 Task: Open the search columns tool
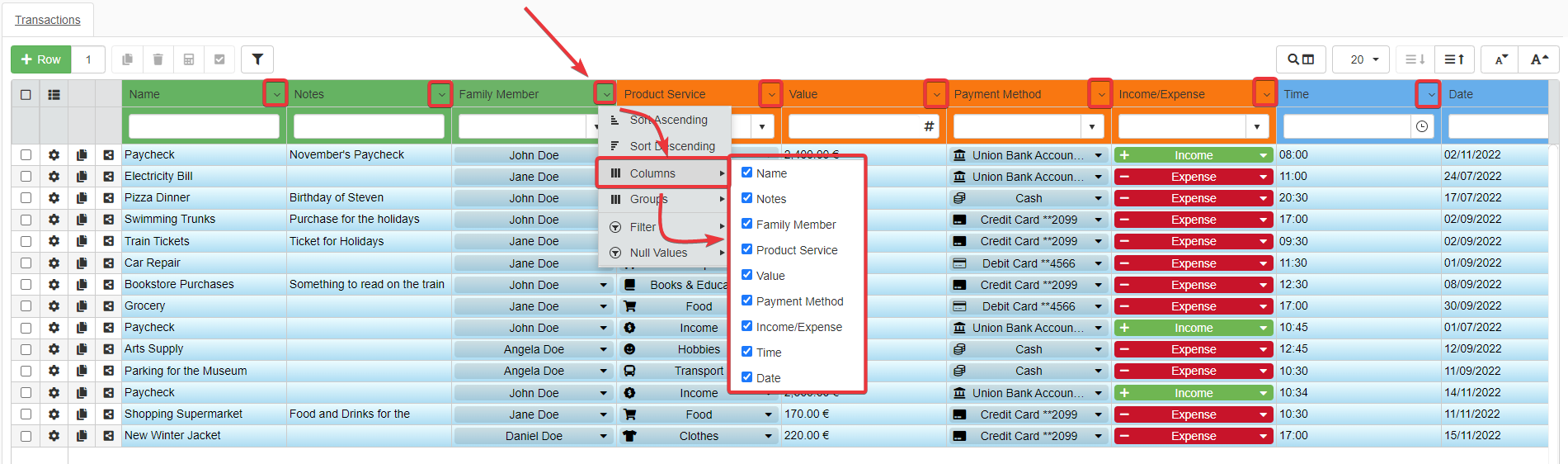click(x=1300, y=59)
